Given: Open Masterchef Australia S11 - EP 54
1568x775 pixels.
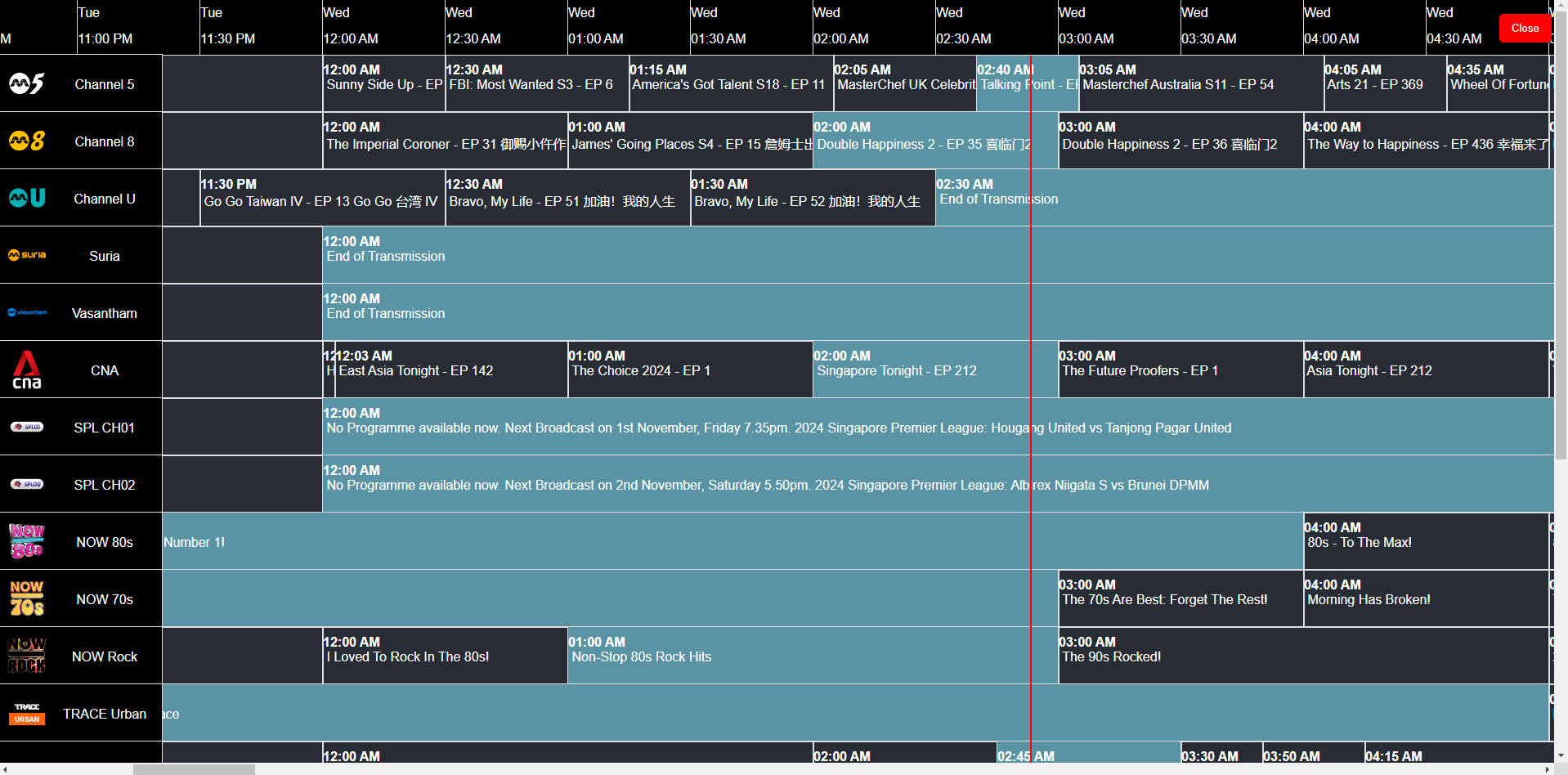Looking at the screenshot, I should click(1201, 83).
